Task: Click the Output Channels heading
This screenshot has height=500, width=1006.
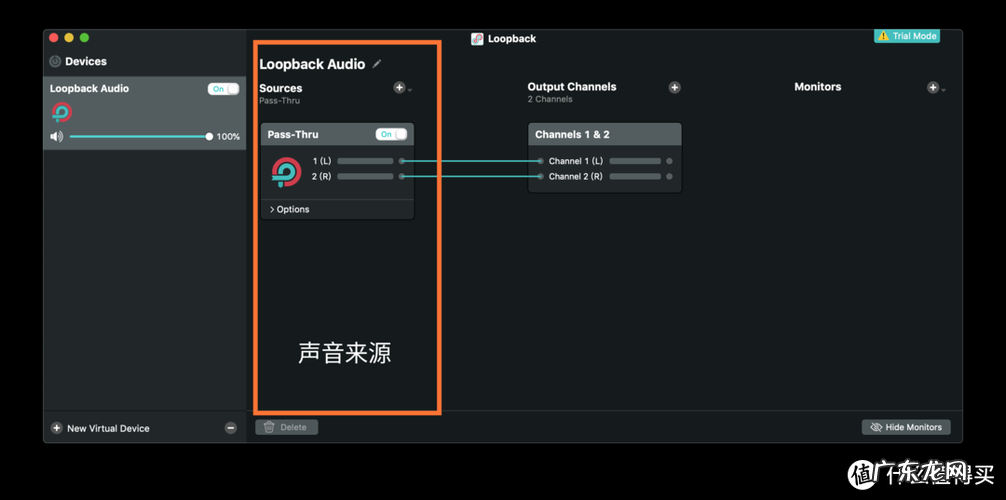Action: point(572,87)
